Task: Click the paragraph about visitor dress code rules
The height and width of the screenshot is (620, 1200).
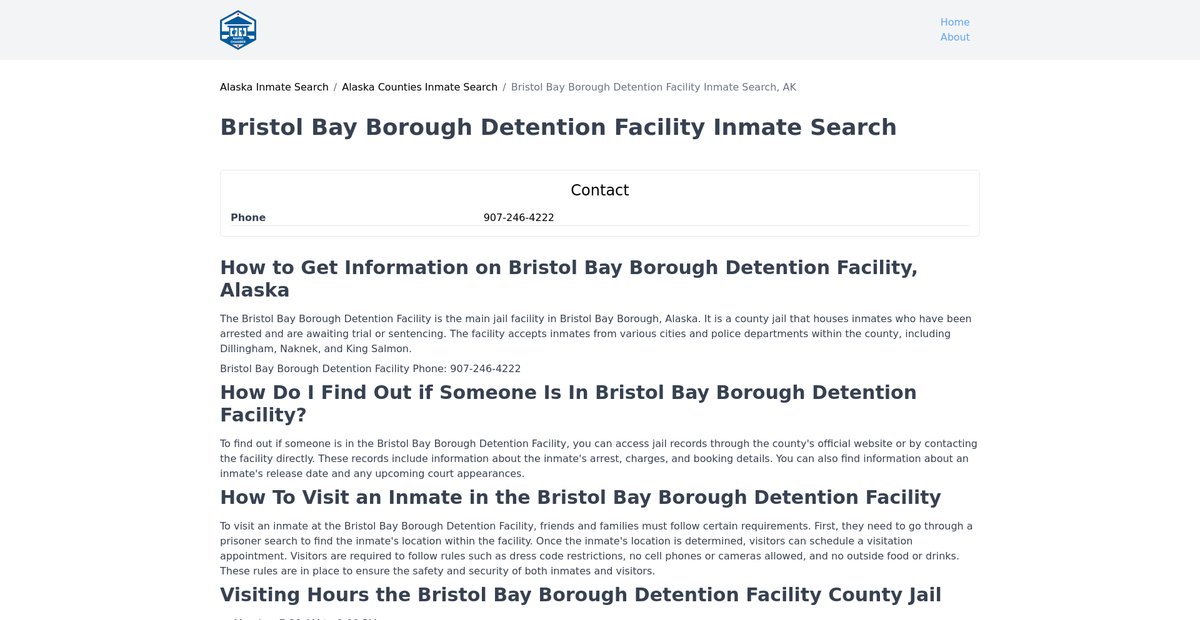Action: (597, 549)
